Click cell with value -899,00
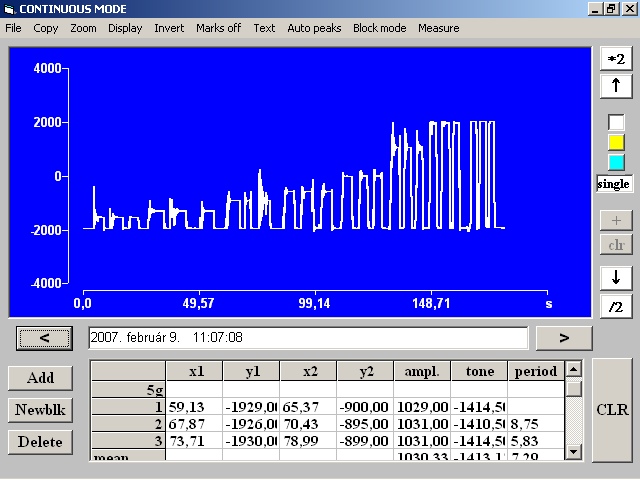Image resolution: width=640 pixels, height=480 pixels. [x=365, y=441]
